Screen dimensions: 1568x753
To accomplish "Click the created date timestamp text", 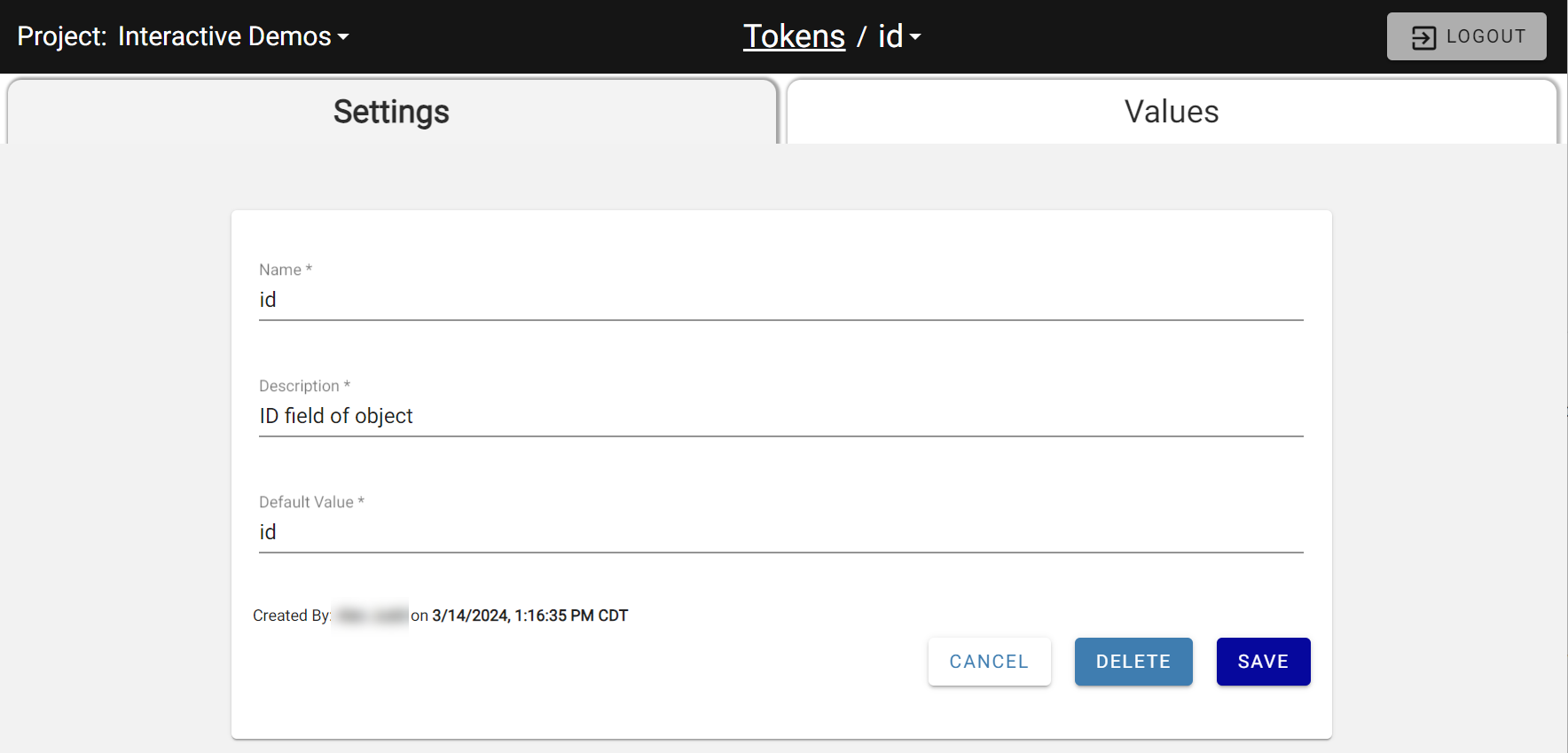I will coord(529,616).
